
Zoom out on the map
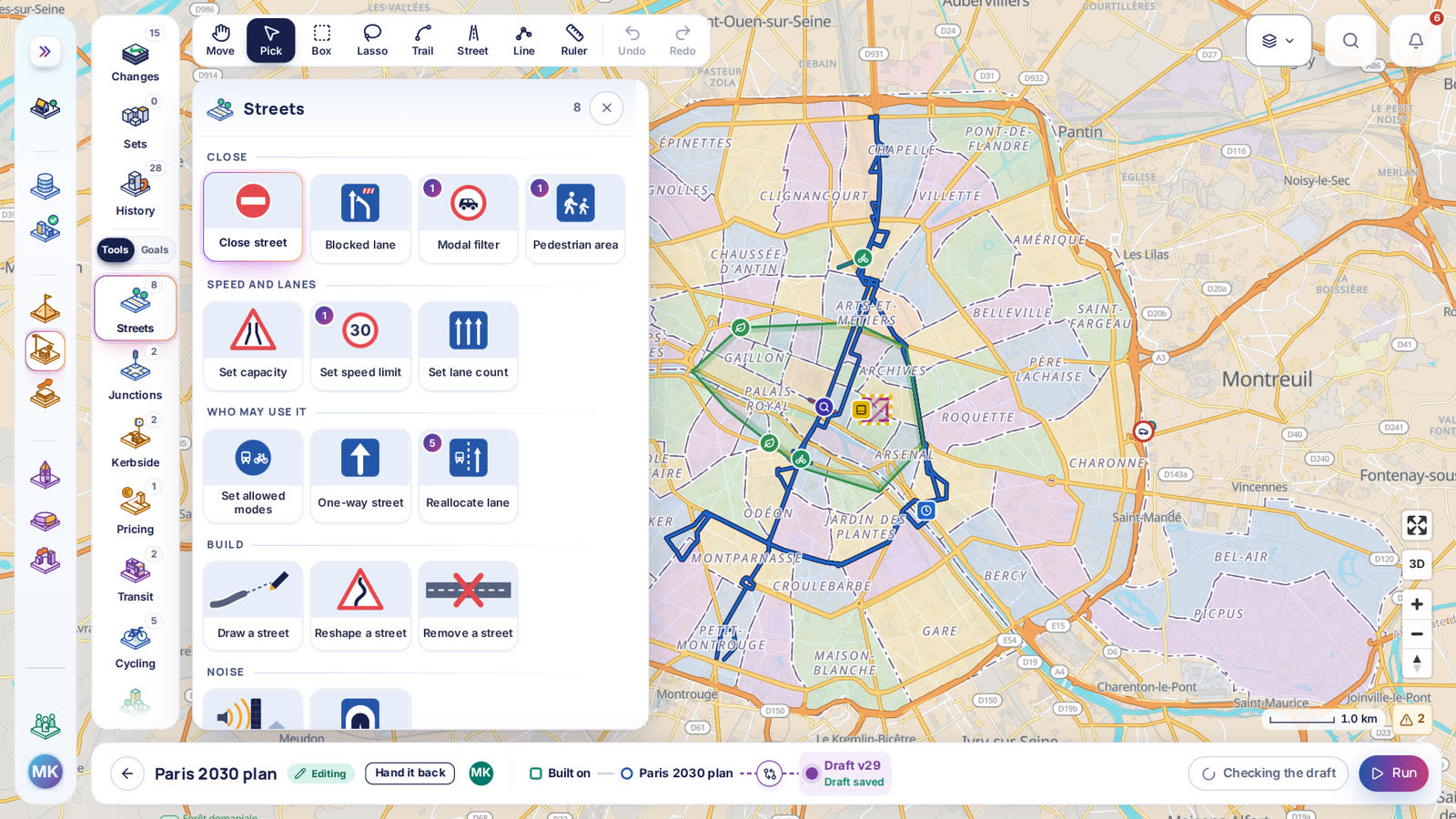[1417, 634]
